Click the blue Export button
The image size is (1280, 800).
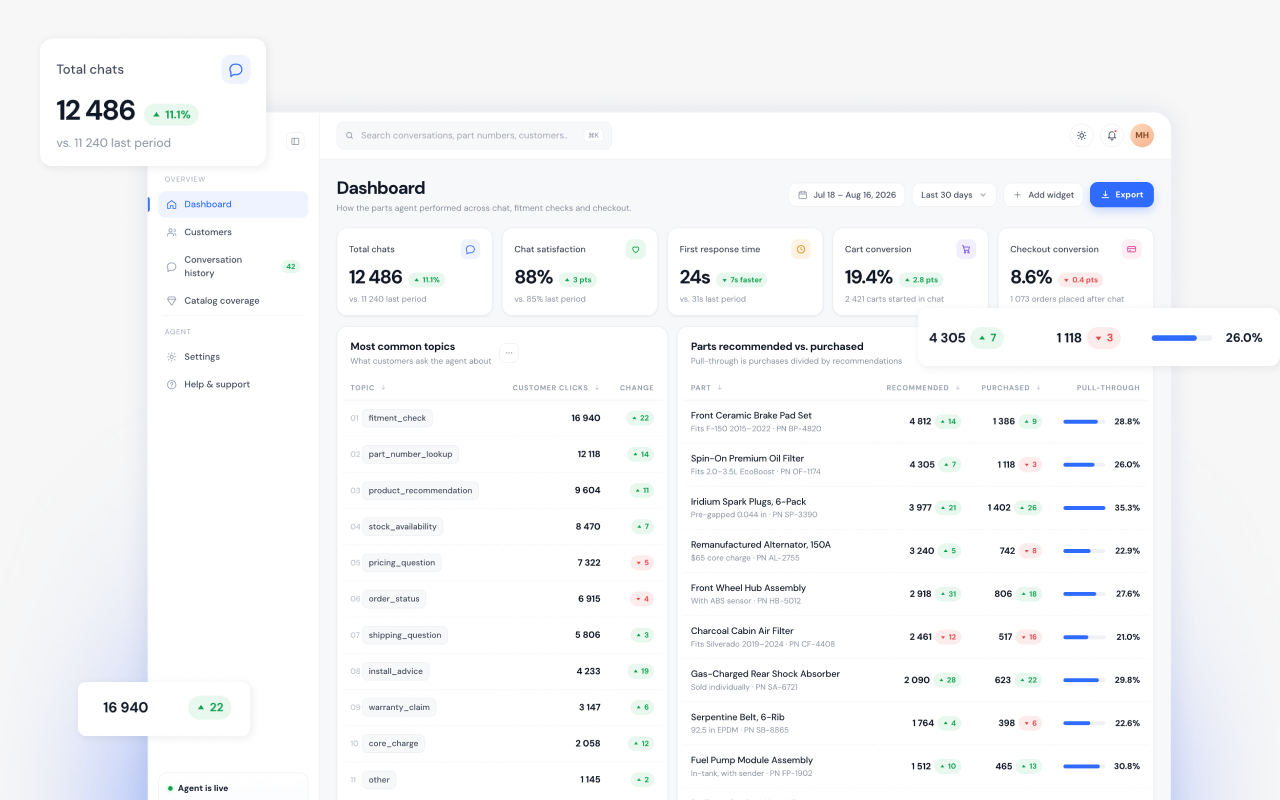click(1122, 195)
